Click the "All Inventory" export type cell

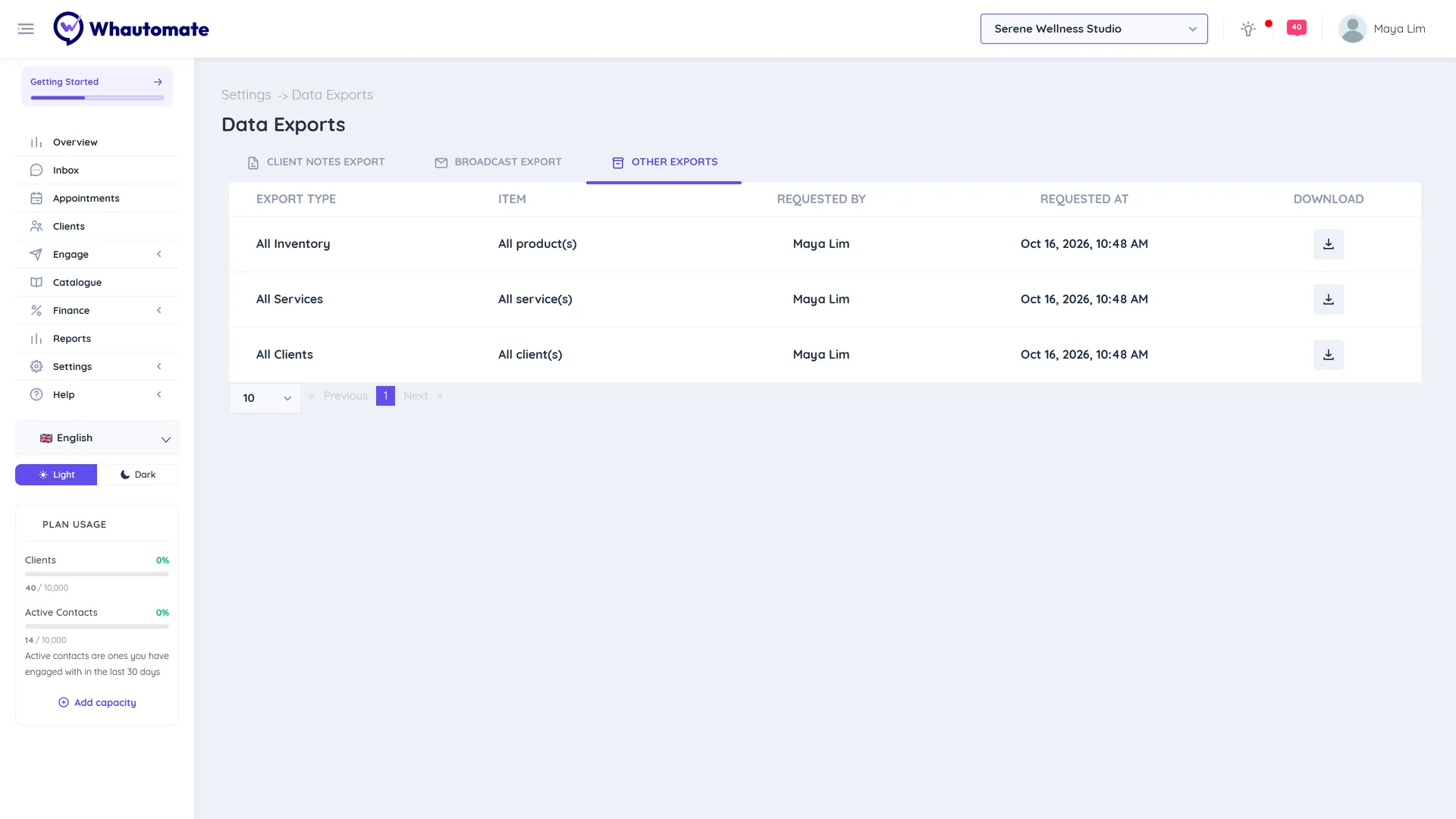(293, 244)
